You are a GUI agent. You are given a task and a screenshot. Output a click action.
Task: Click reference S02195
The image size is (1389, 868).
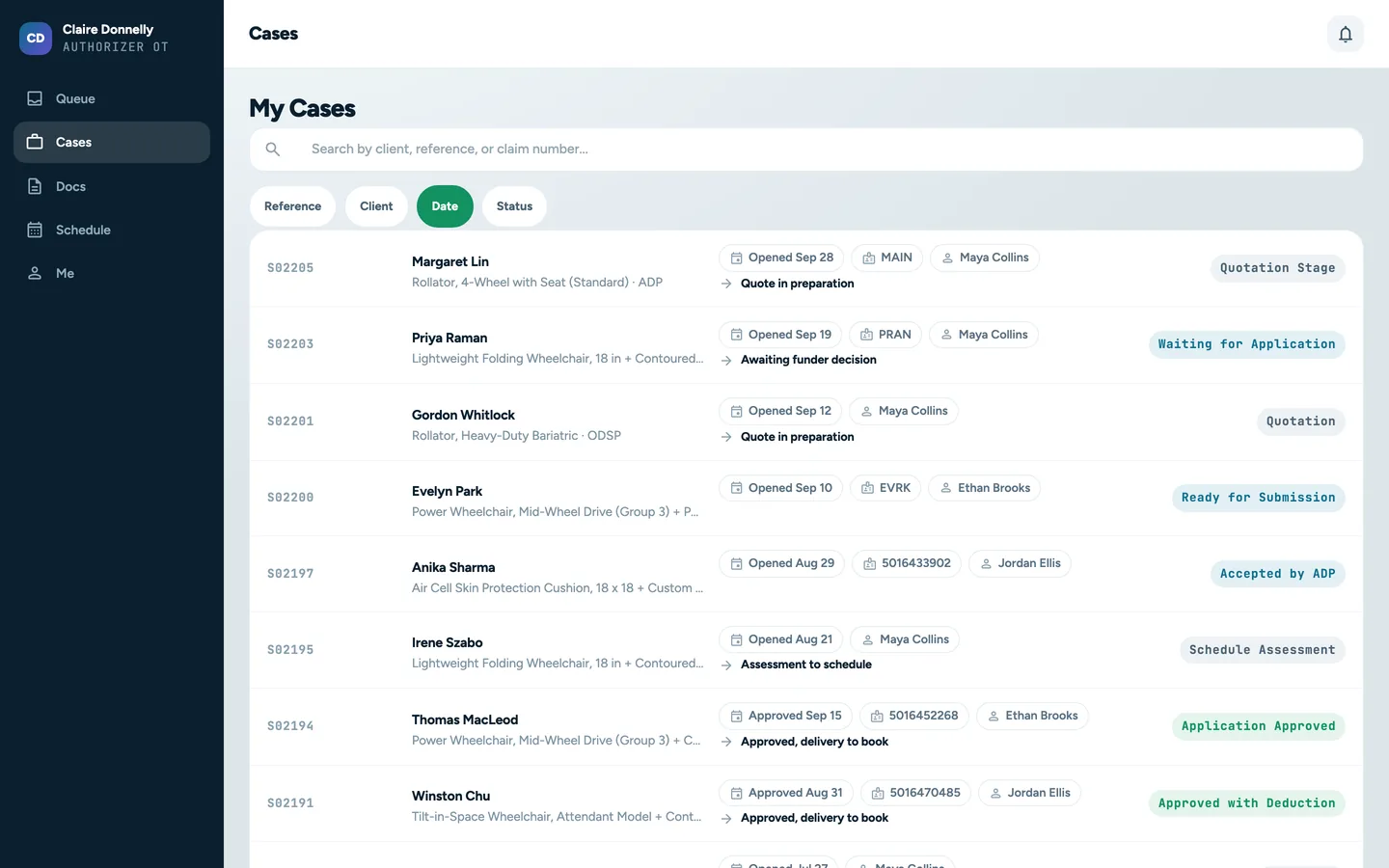(290, 650)
